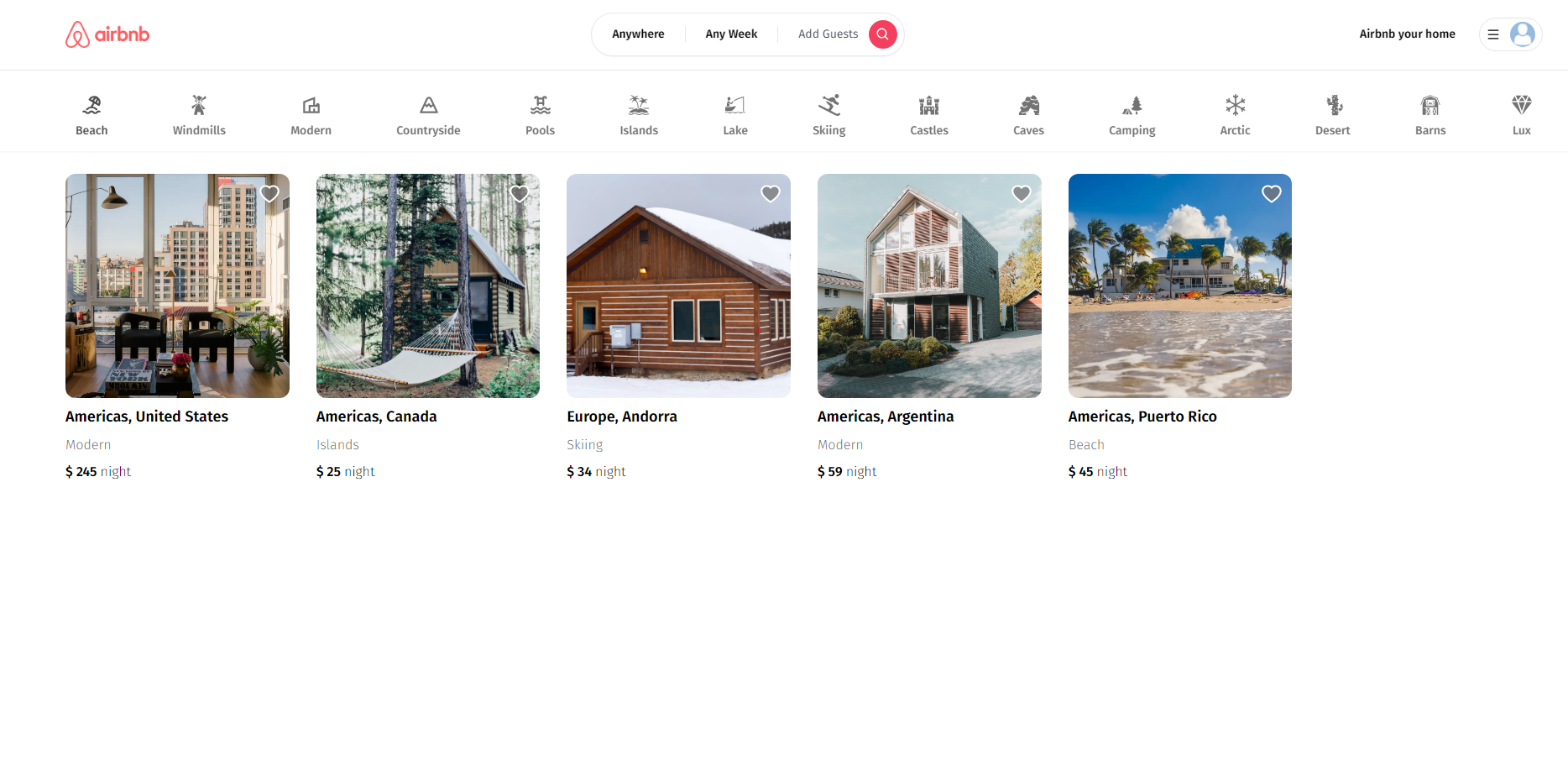Select the Desert cactus icon
This screenshot has height=765, width=1568.
(1333, 105)
